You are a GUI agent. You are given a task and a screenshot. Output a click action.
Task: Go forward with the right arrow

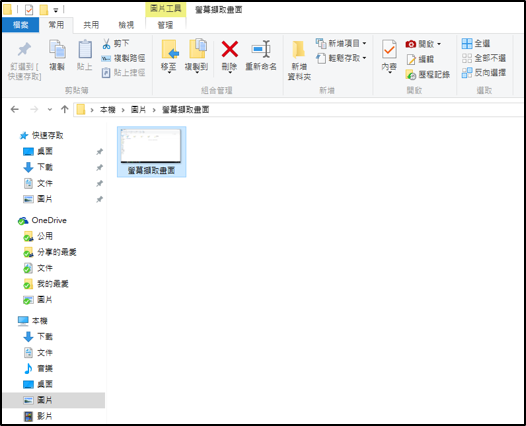[34, 109]
